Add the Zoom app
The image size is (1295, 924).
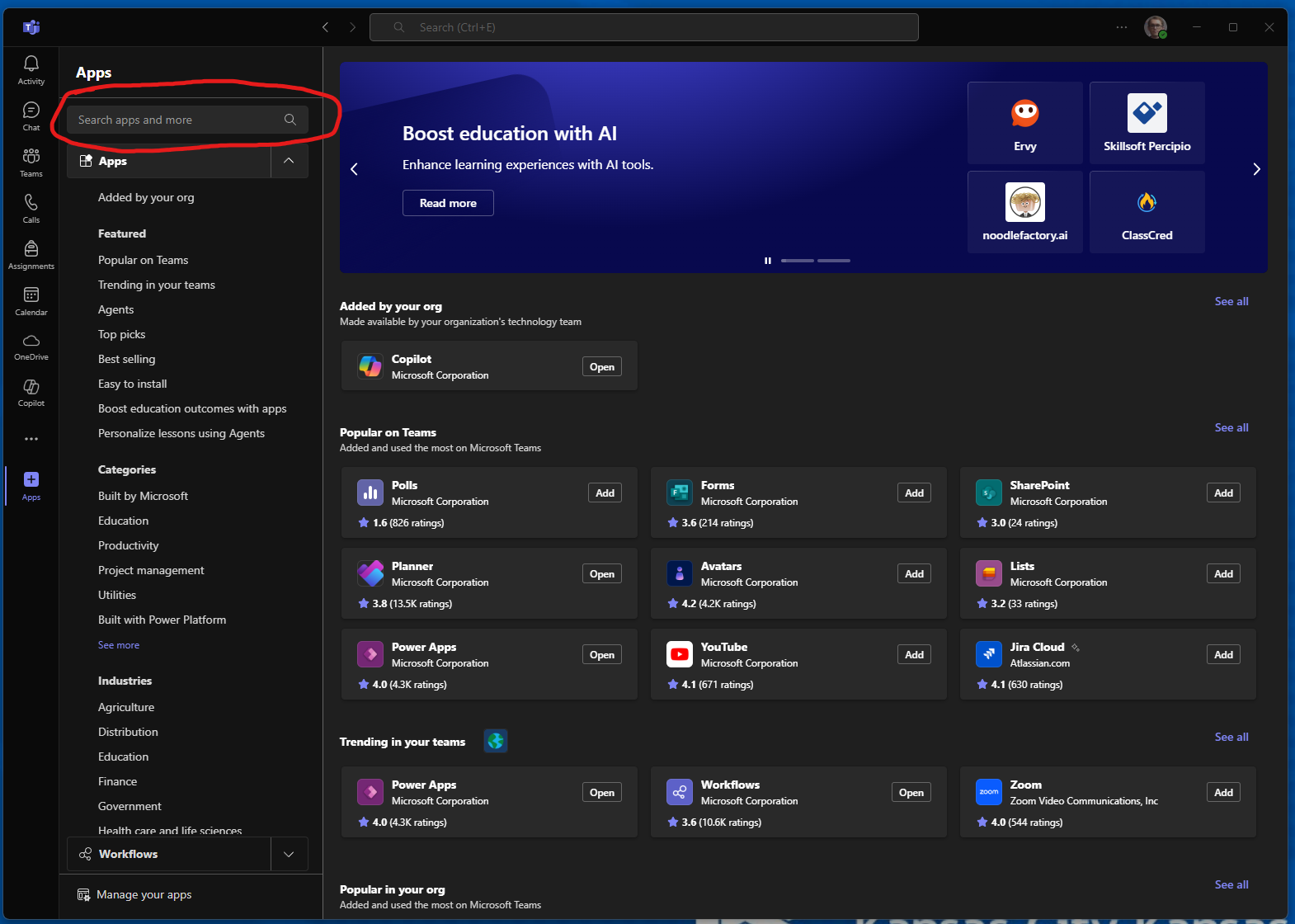1224,792
